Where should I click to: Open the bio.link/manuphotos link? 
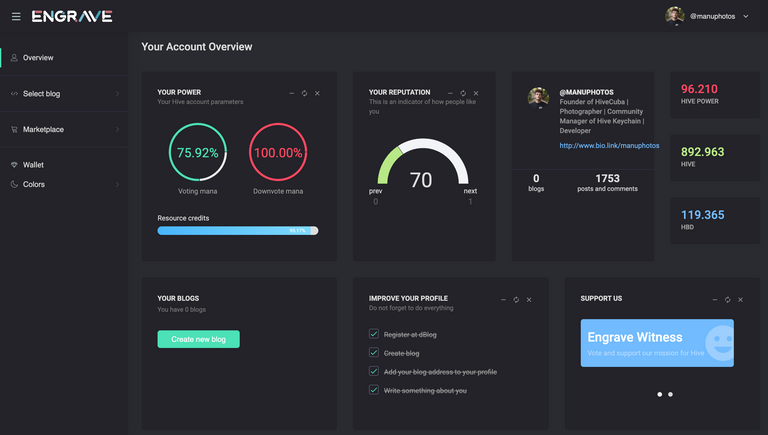[609, 145]
